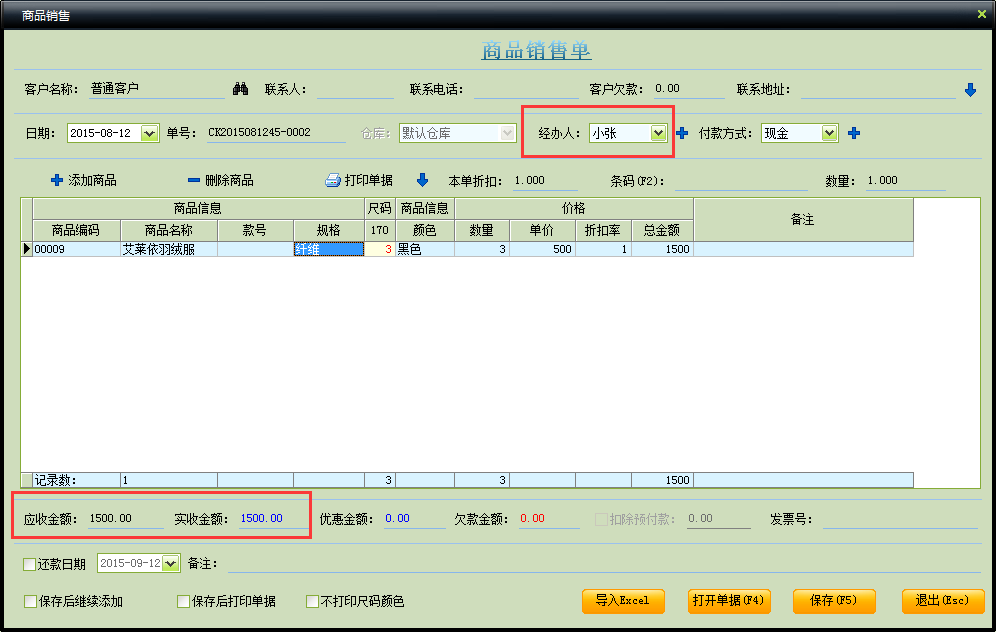Click the 发票号 input field

click(x=901, y=520)
